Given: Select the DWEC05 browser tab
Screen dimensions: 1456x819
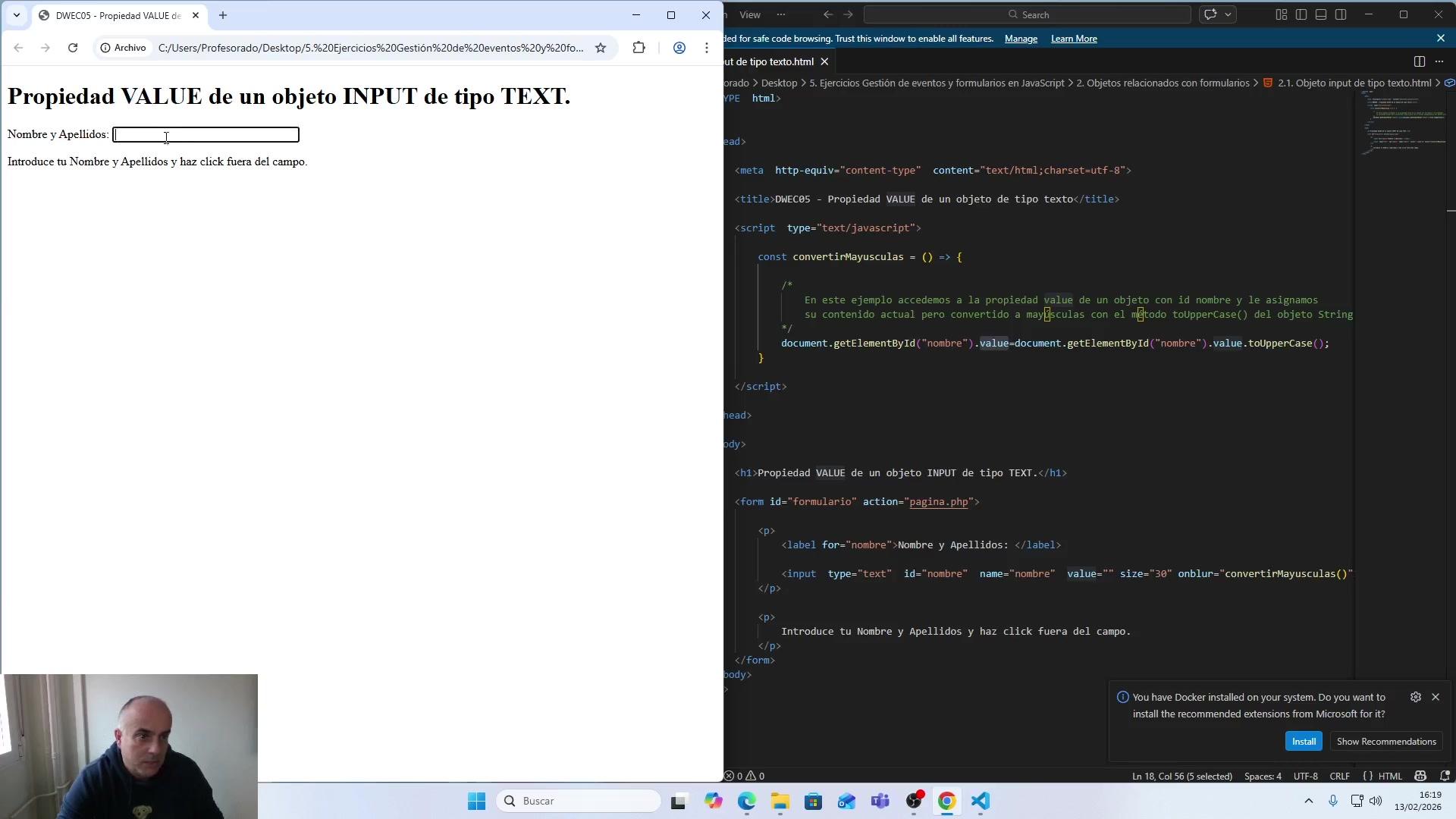Looking at the screenshot, I should tap(119, 15).
